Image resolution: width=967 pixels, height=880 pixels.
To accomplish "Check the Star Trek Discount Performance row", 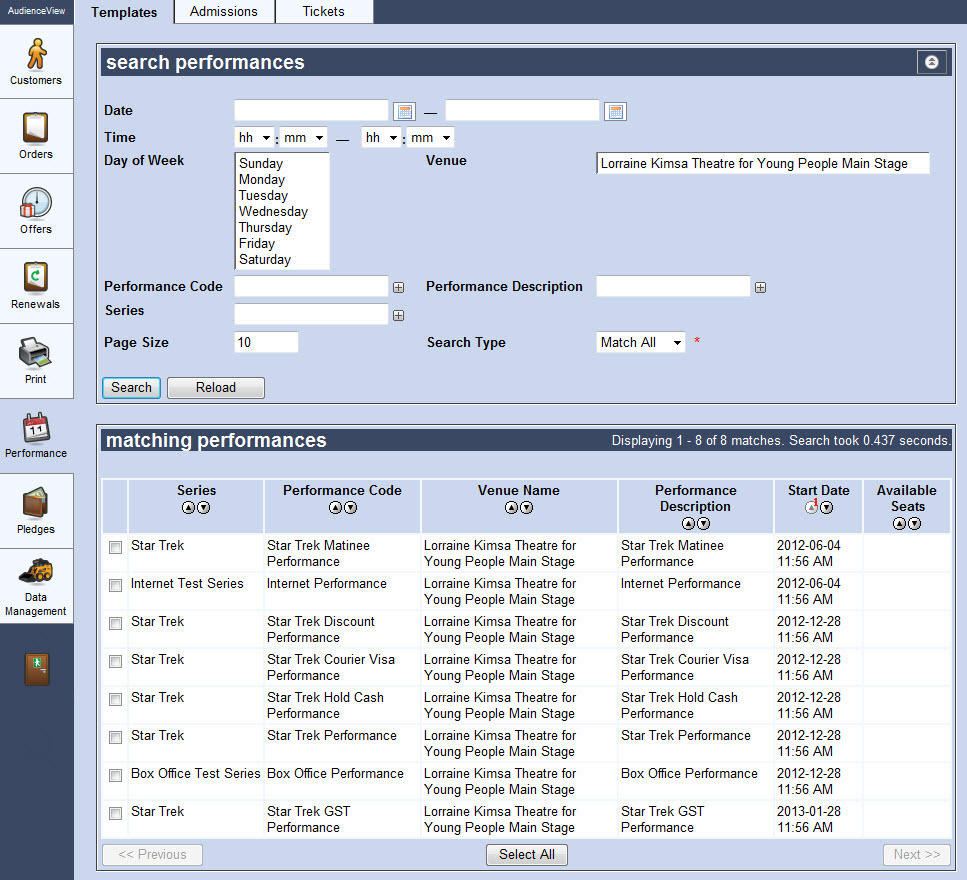I will [x=115, y=623].
